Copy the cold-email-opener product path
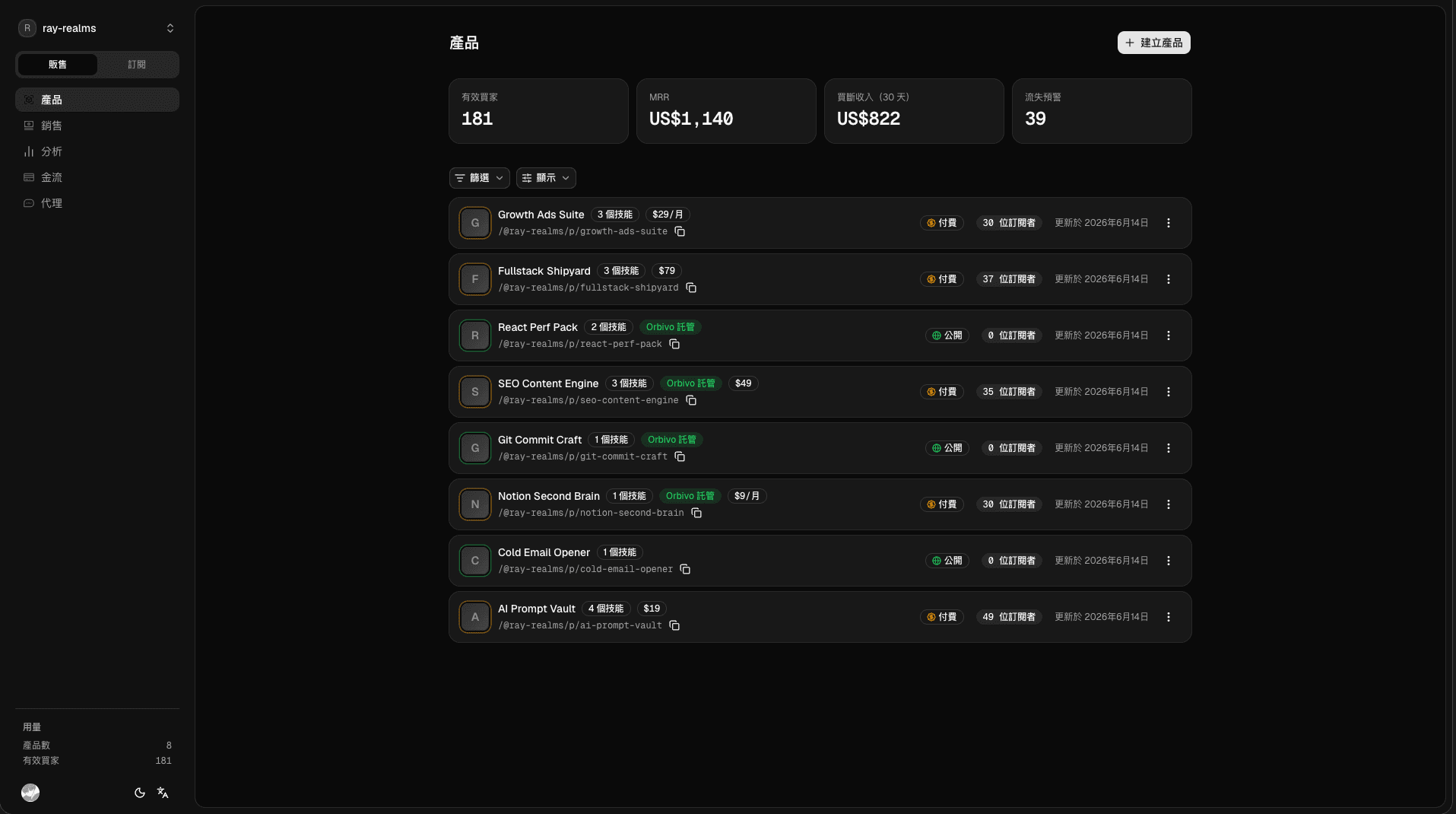This screenshot has width=1456, height=814. pyautogui.click(x=685, y=570)
